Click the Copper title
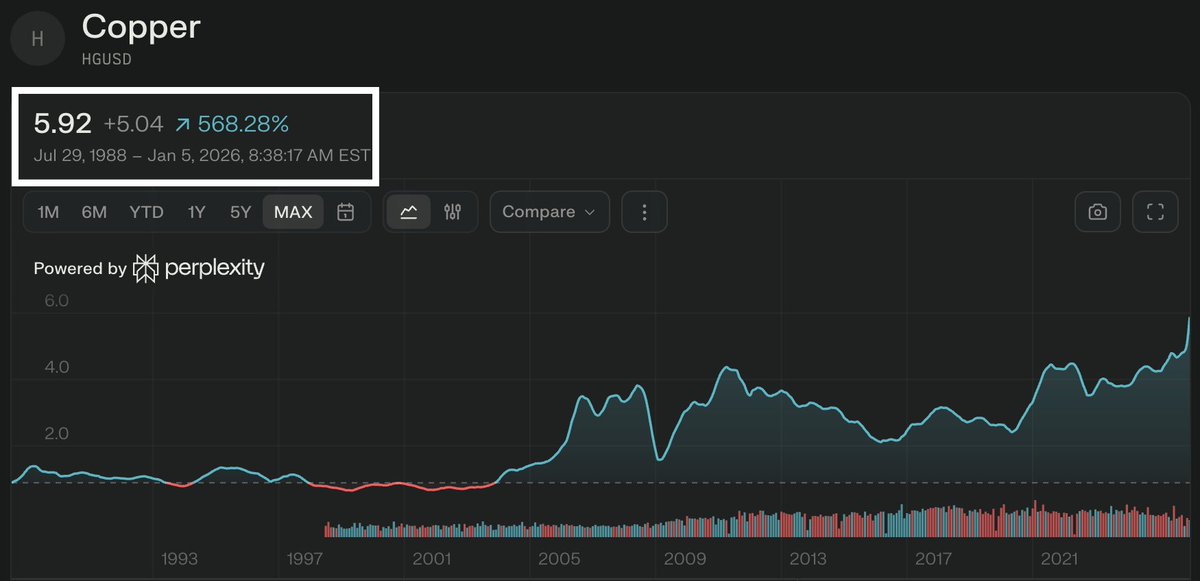The width and height of the screenshot is (1200, 581). (x=141, y=27)
